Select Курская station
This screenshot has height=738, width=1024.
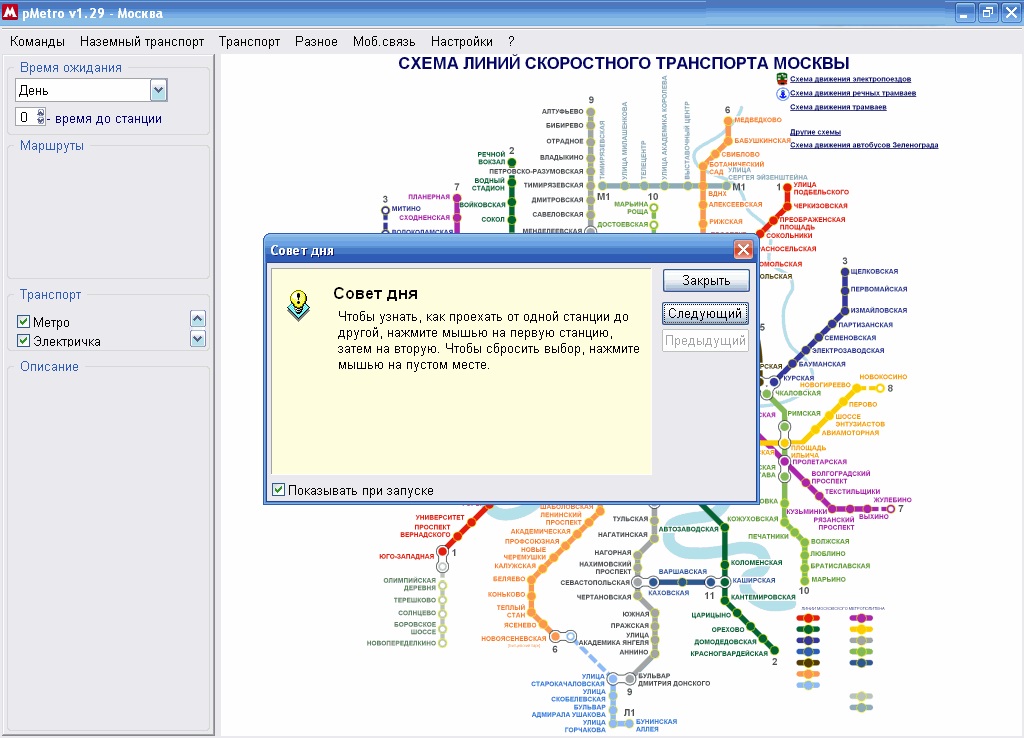(775, 381)
